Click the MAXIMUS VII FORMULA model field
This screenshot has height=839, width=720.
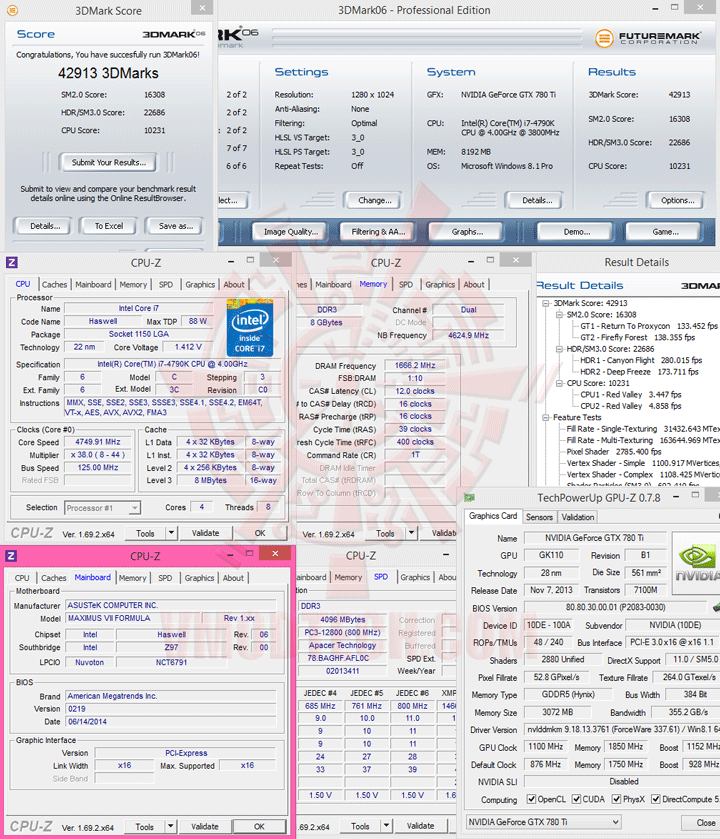pos(134,618)
